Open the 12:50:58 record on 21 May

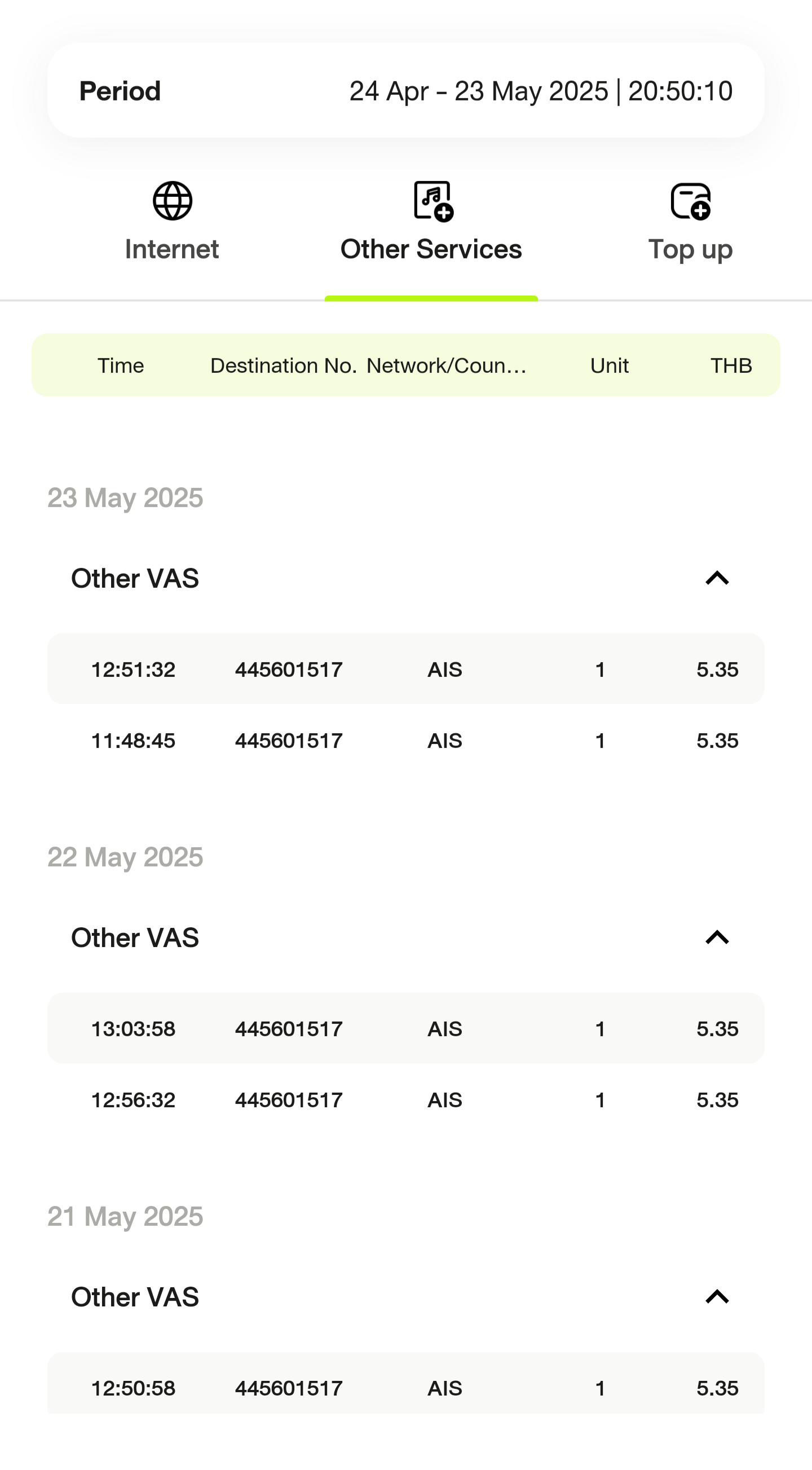click(x=405, y=1387)
